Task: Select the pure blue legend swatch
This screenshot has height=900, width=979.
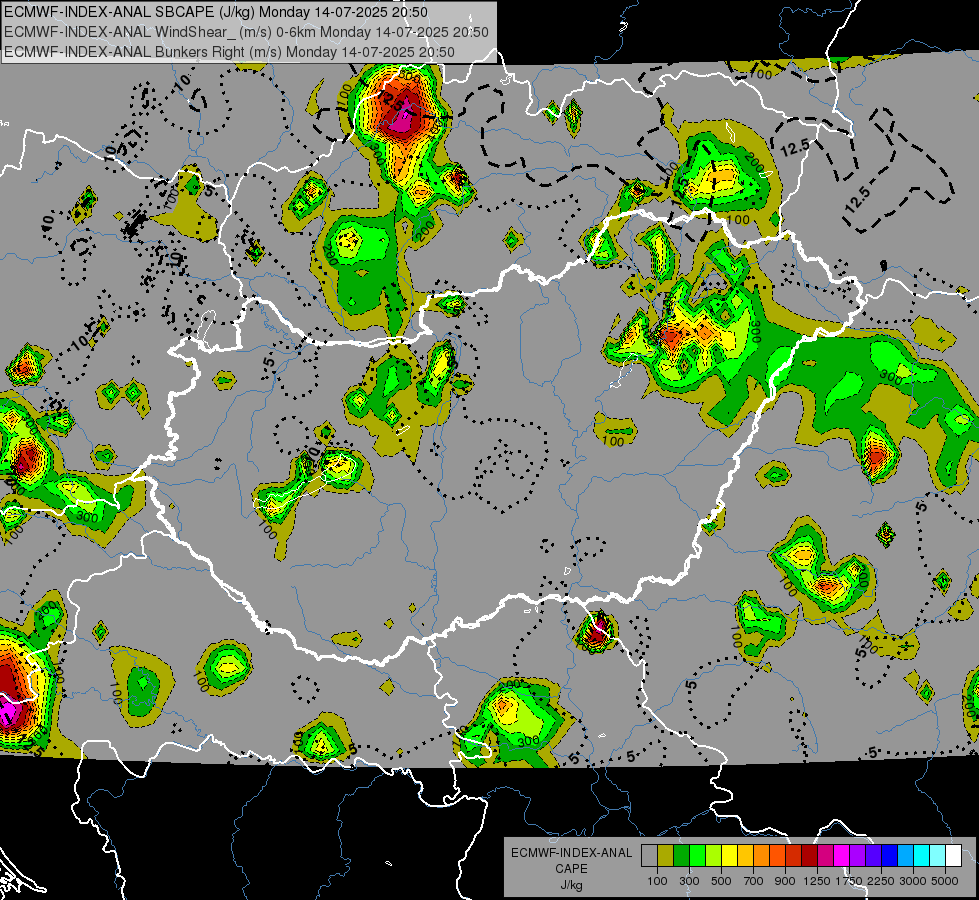Action: coord(889,855)
